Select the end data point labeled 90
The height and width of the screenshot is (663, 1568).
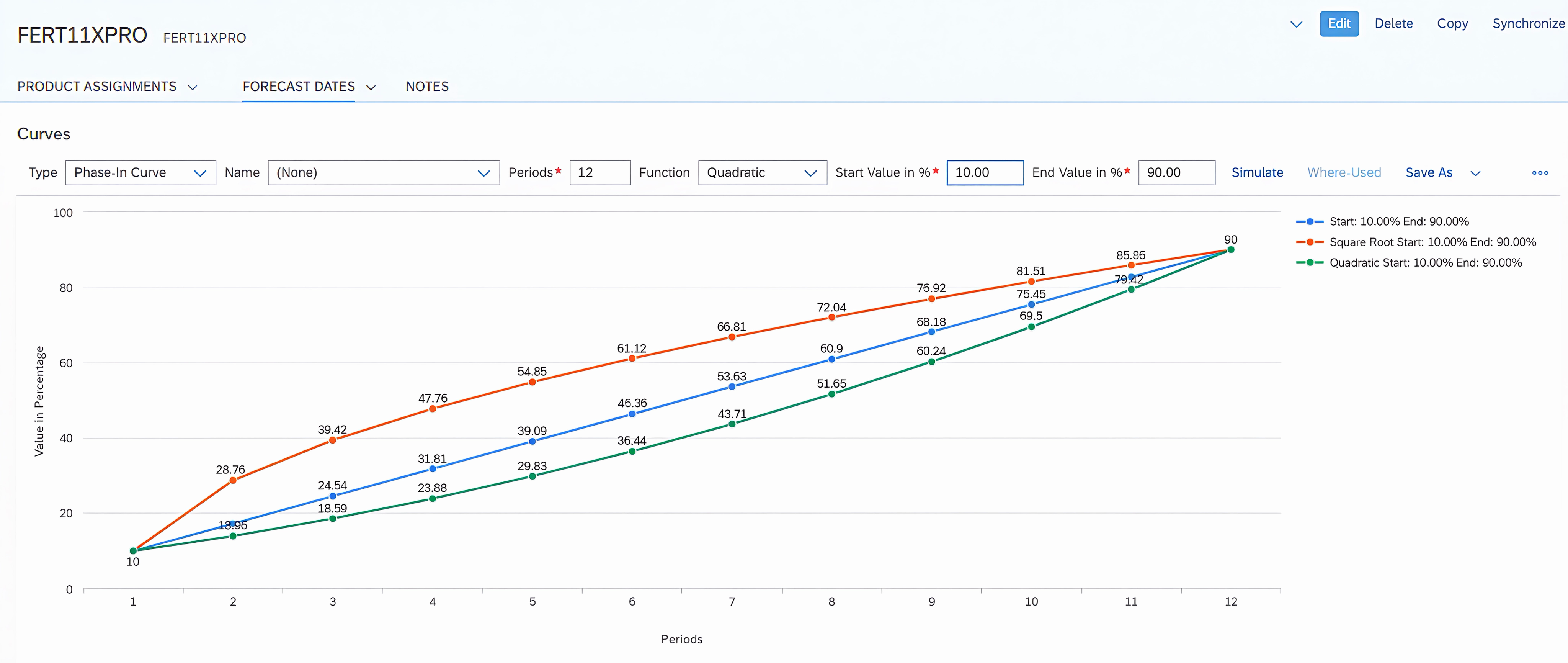1231,250
